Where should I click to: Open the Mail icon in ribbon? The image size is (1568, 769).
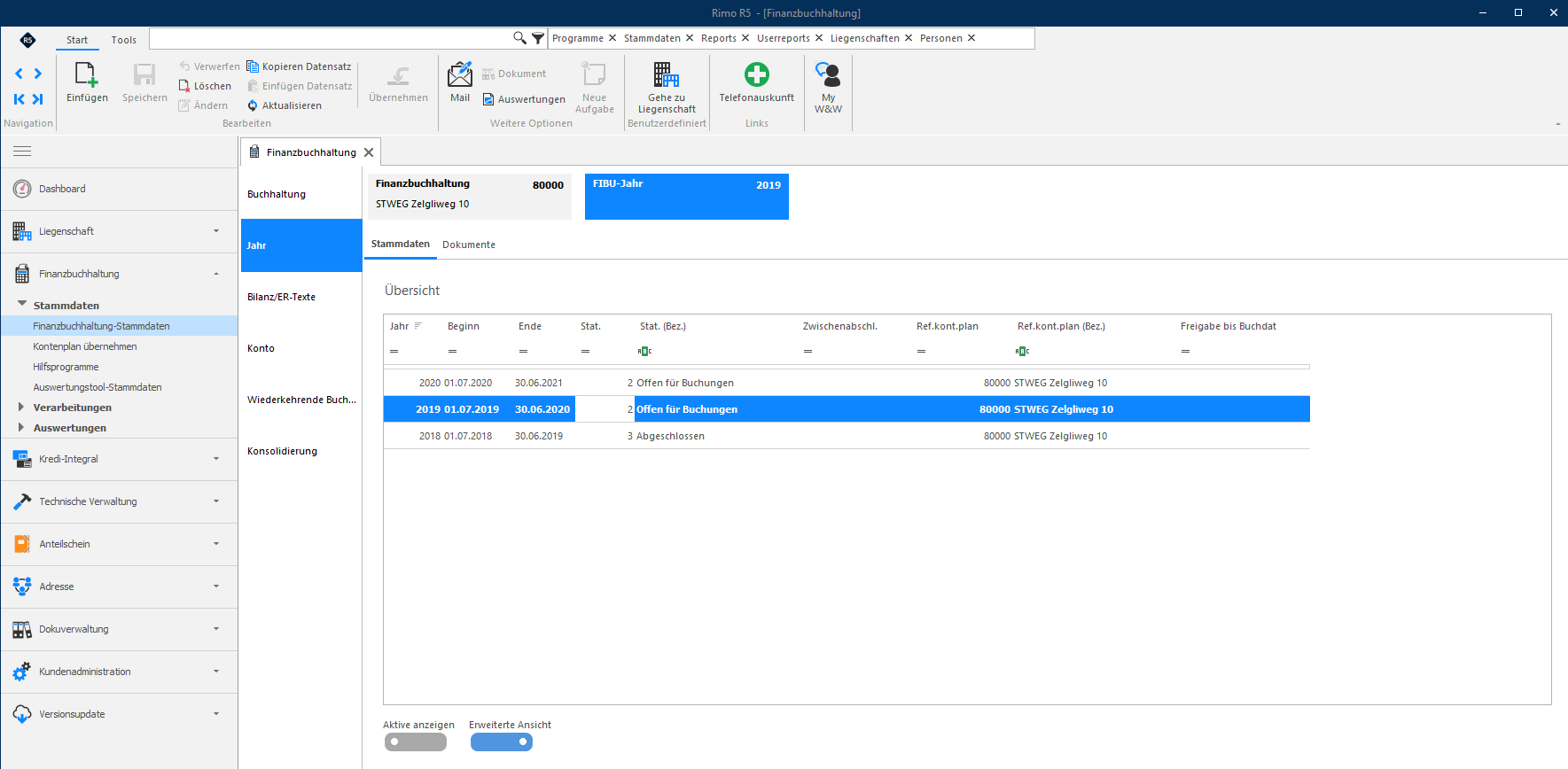(460, 74)
